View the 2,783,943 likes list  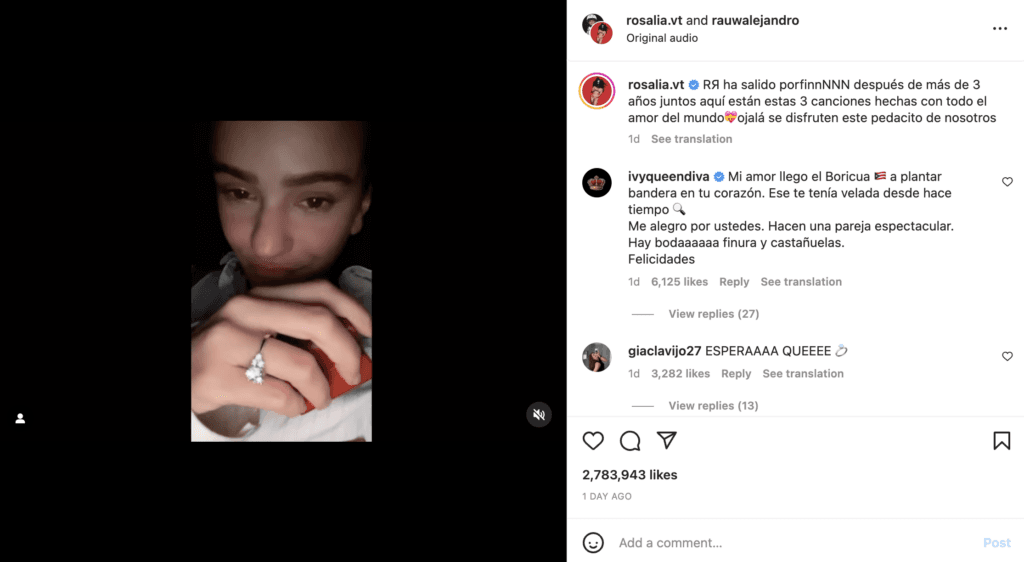[630, 475]
